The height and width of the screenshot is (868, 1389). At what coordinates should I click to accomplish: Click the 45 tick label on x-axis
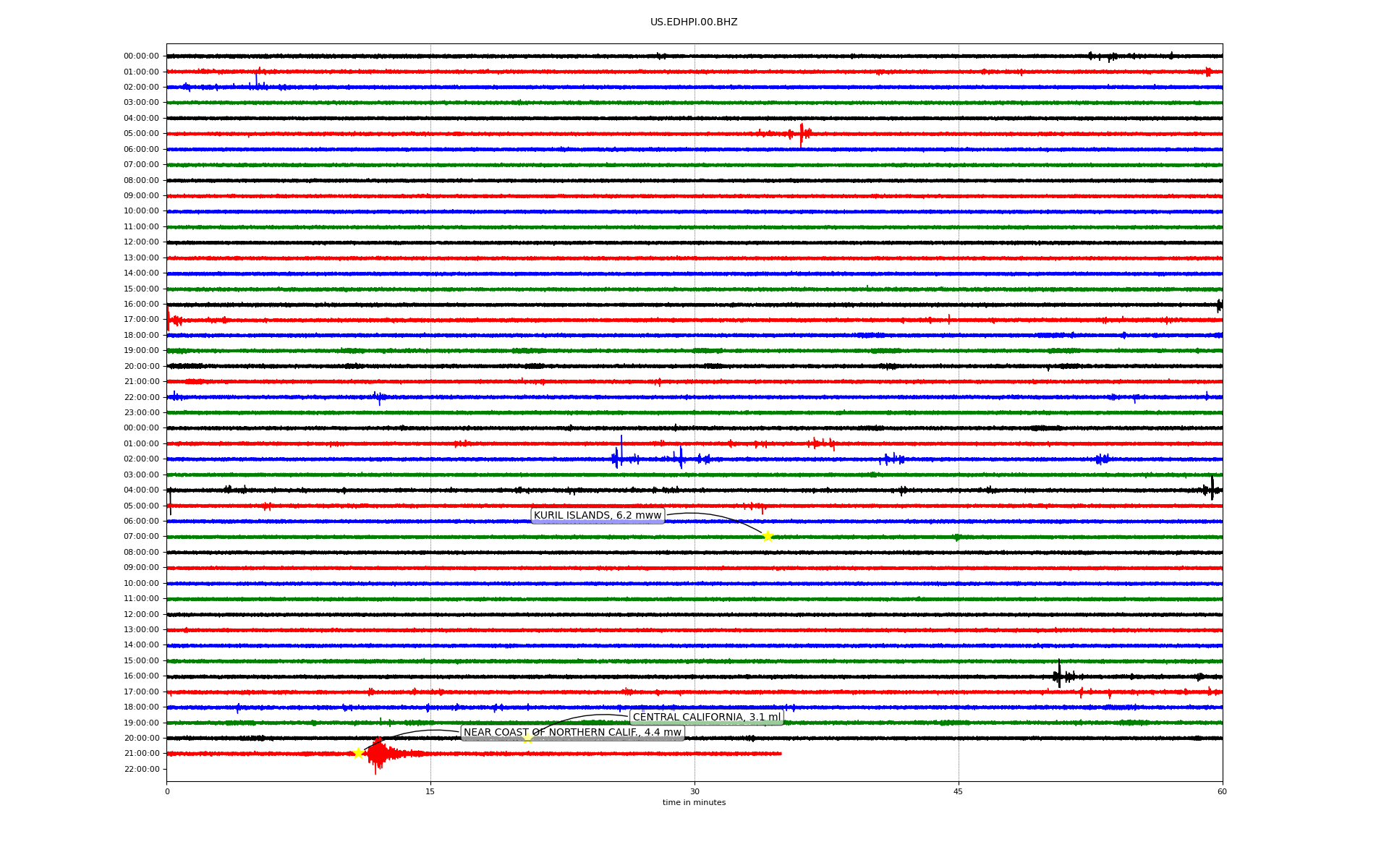[x=959, y=791]
